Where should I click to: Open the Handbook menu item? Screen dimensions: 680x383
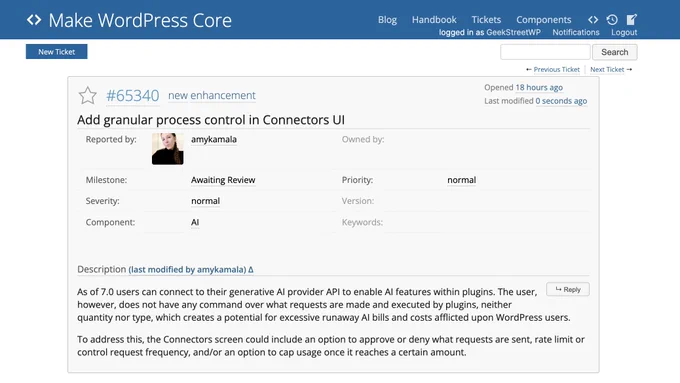coord(434,20)
